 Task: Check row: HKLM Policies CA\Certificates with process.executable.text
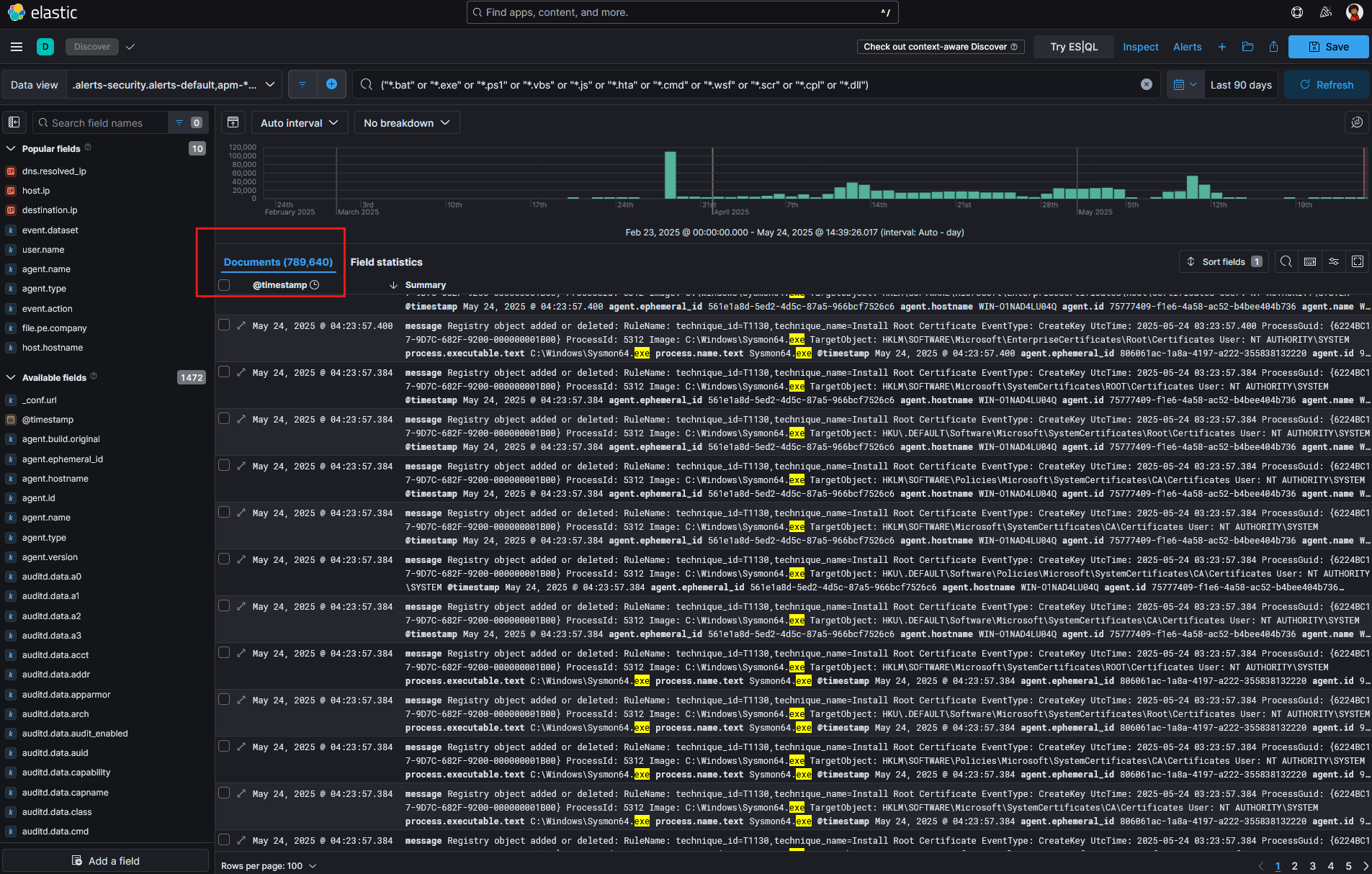coord(224,747)
